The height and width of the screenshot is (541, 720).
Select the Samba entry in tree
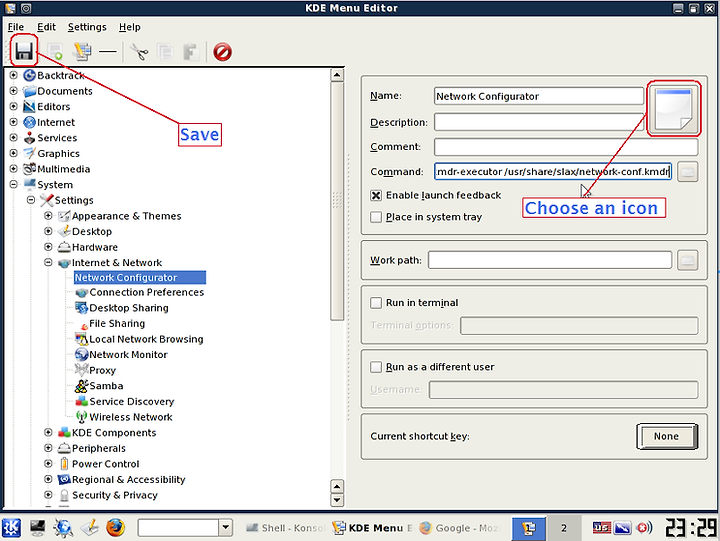tap(99, 386)
